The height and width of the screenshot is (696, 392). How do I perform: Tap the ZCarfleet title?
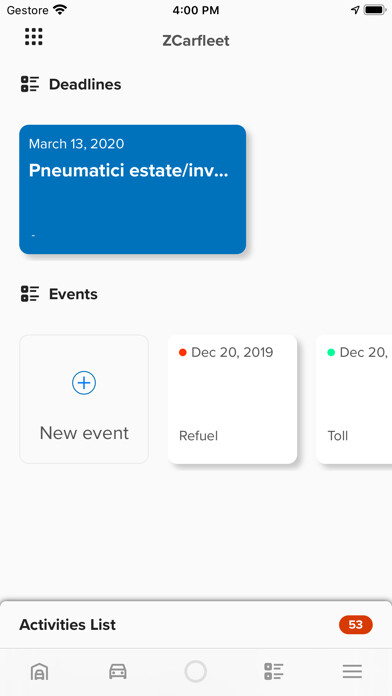click(196, 41)
